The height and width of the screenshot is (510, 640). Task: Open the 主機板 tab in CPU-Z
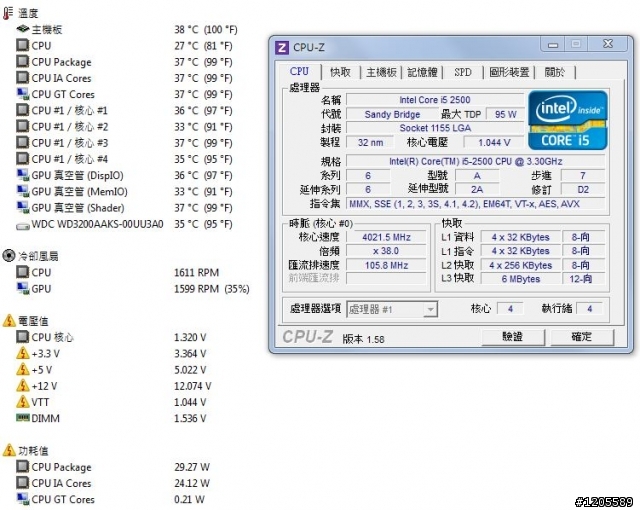[381, 72]
